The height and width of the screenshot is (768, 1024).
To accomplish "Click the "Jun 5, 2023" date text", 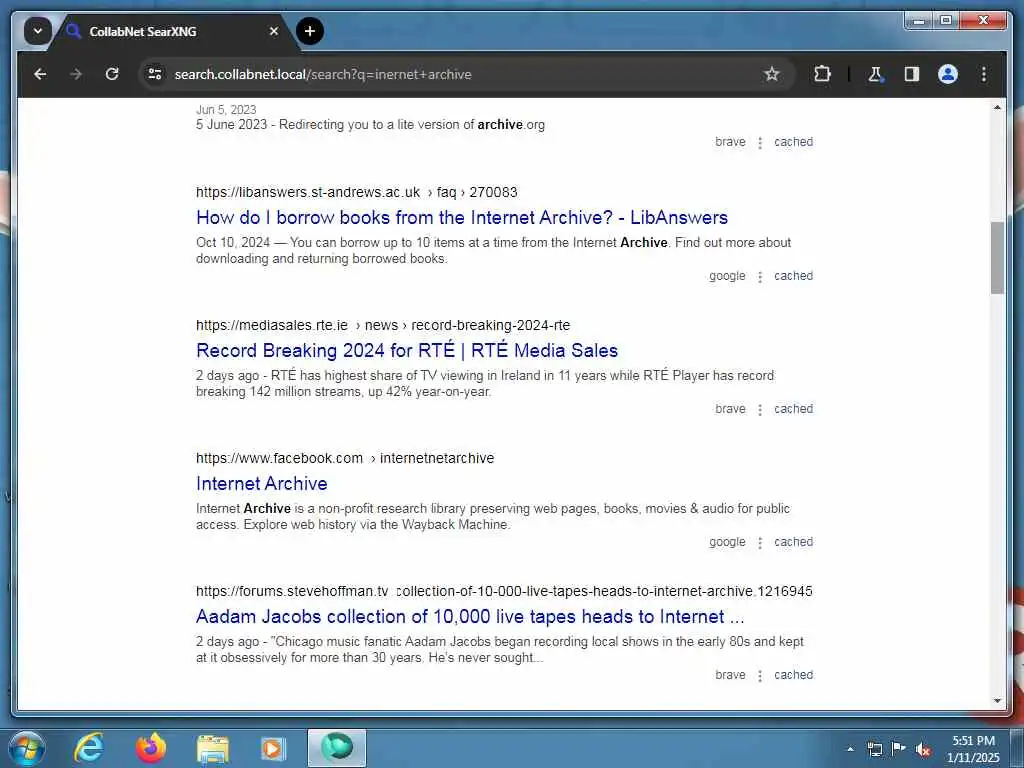I will coord(226,110).
